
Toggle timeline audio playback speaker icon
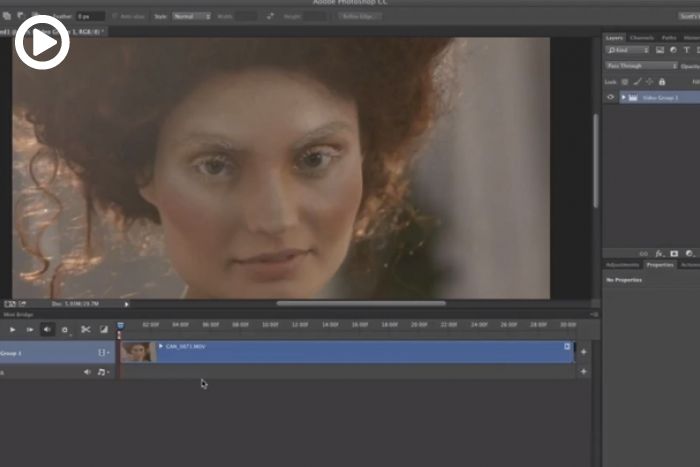[x=47, y=329]
